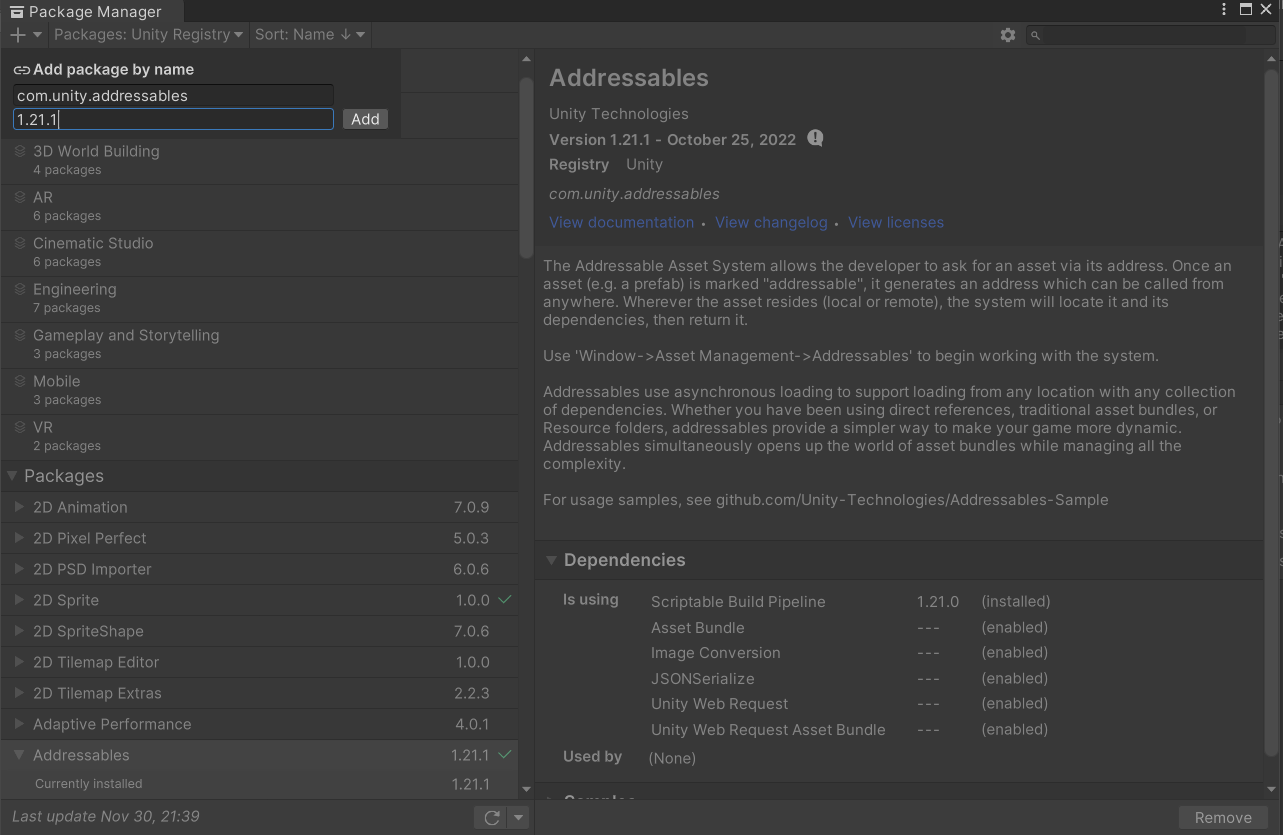Viewport: 1283px width, 835px height.
Task: Expand the 2D Animation package versions
Action: tap(19, 507)
